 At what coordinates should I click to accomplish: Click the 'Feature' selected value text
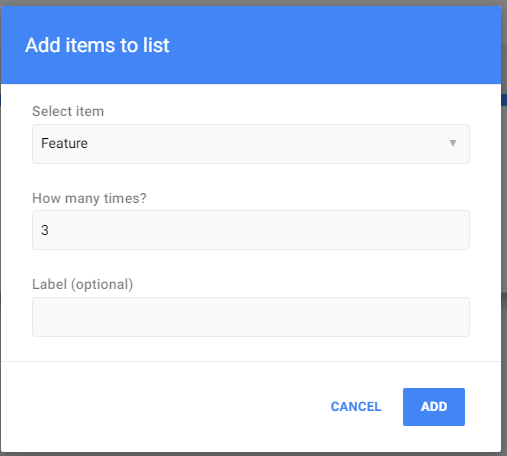pyautogui.click(x=64, y=143)
